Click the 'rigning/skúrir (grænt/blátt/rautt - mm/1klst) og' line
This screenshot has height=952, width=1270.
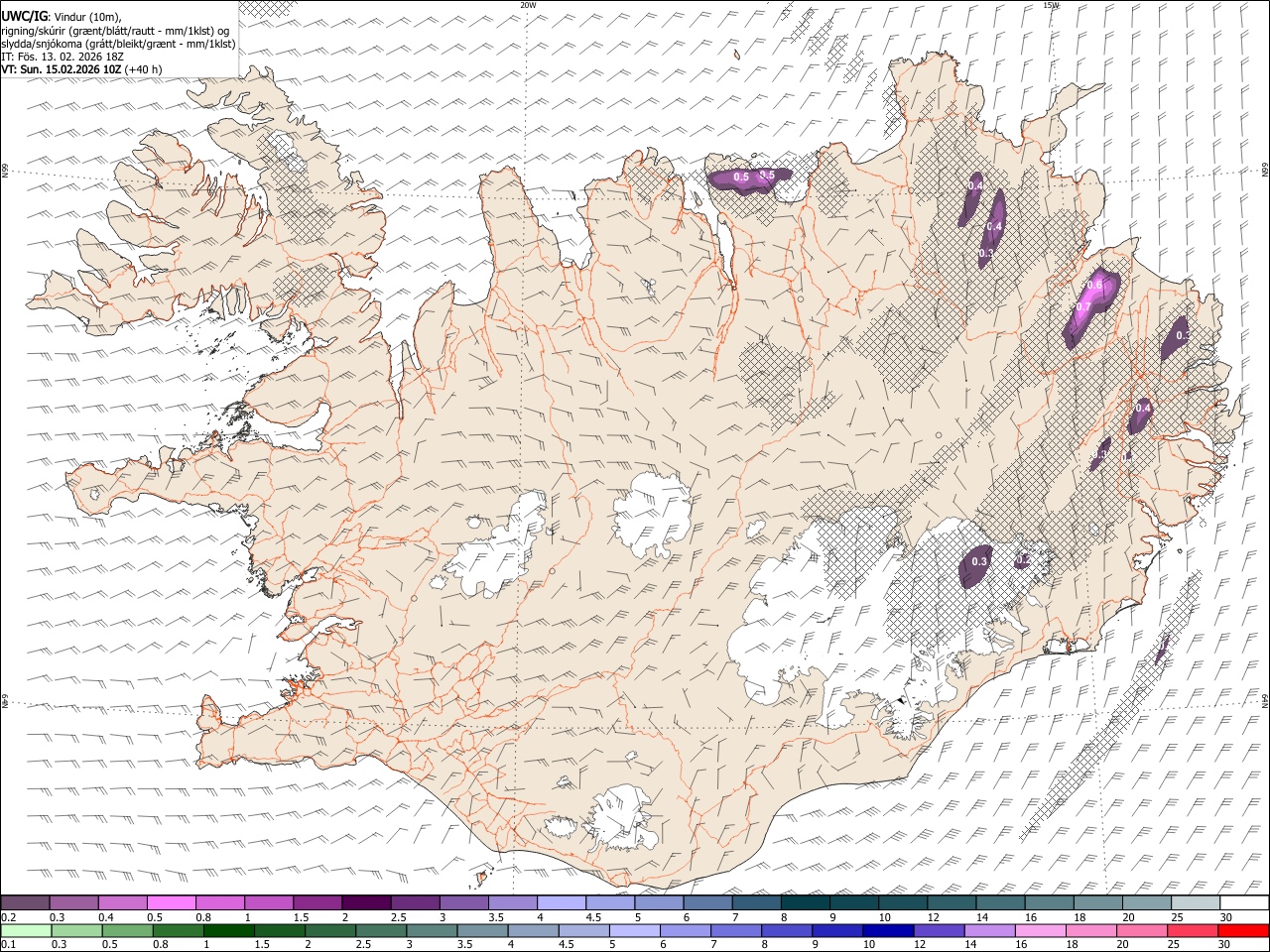115,31
